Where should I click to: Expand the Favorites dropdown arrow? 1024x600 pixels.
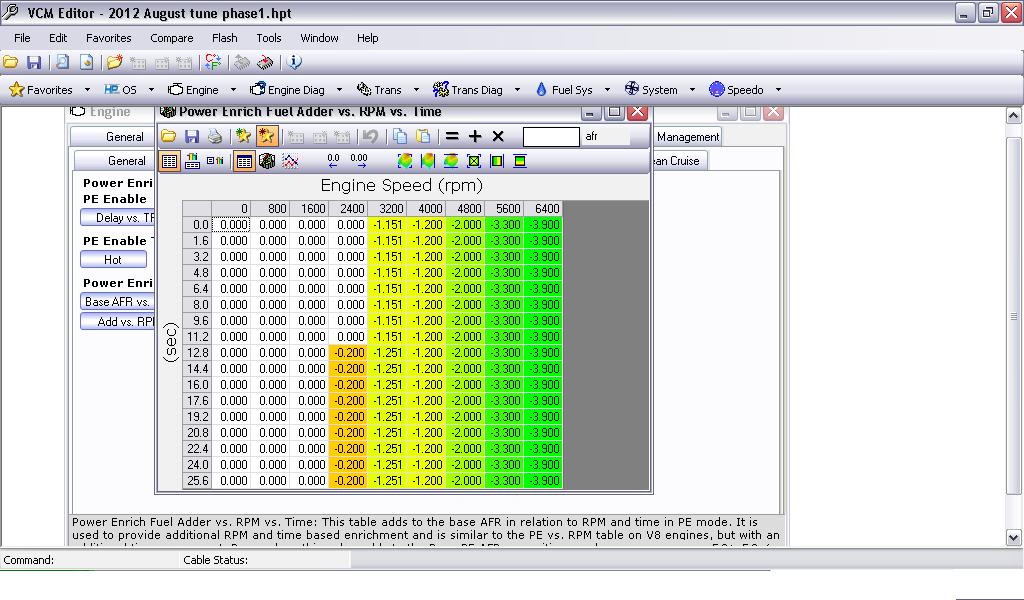tap(88, 89)
